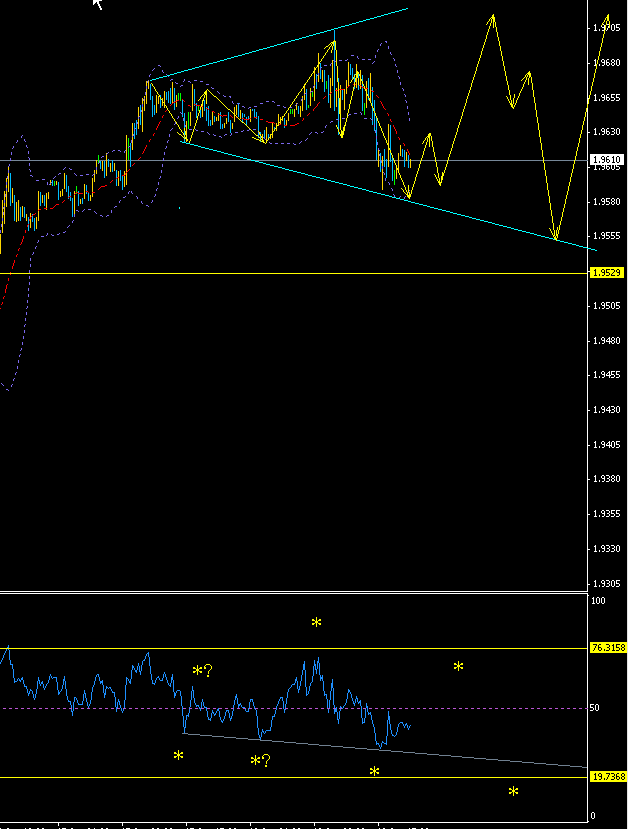628x829 pixels.
Task: Click the 1.9305 price axis value
Action: tap(607, 584)
